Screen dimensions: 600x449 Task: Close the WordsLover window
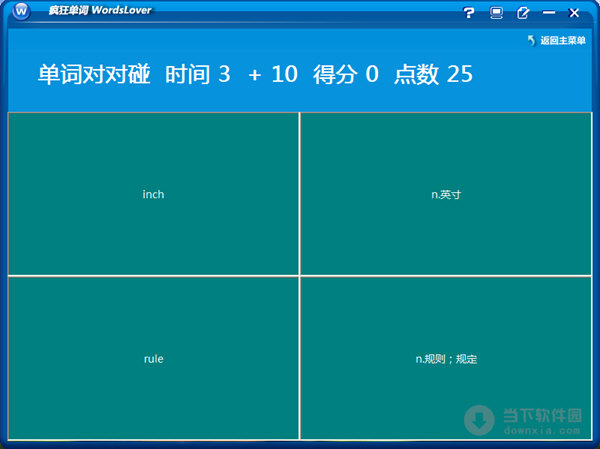pos(575,13)
